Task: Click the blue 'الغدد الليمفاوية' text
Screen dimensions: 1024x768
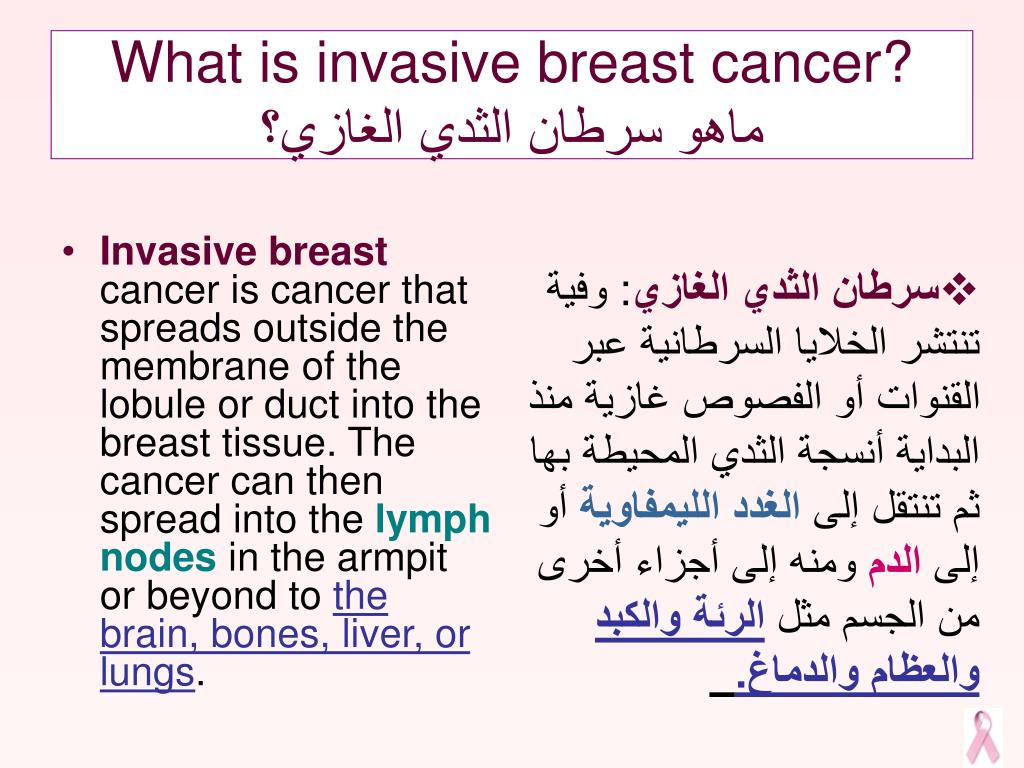Action: pyautogui.click(x=689, y=505)
